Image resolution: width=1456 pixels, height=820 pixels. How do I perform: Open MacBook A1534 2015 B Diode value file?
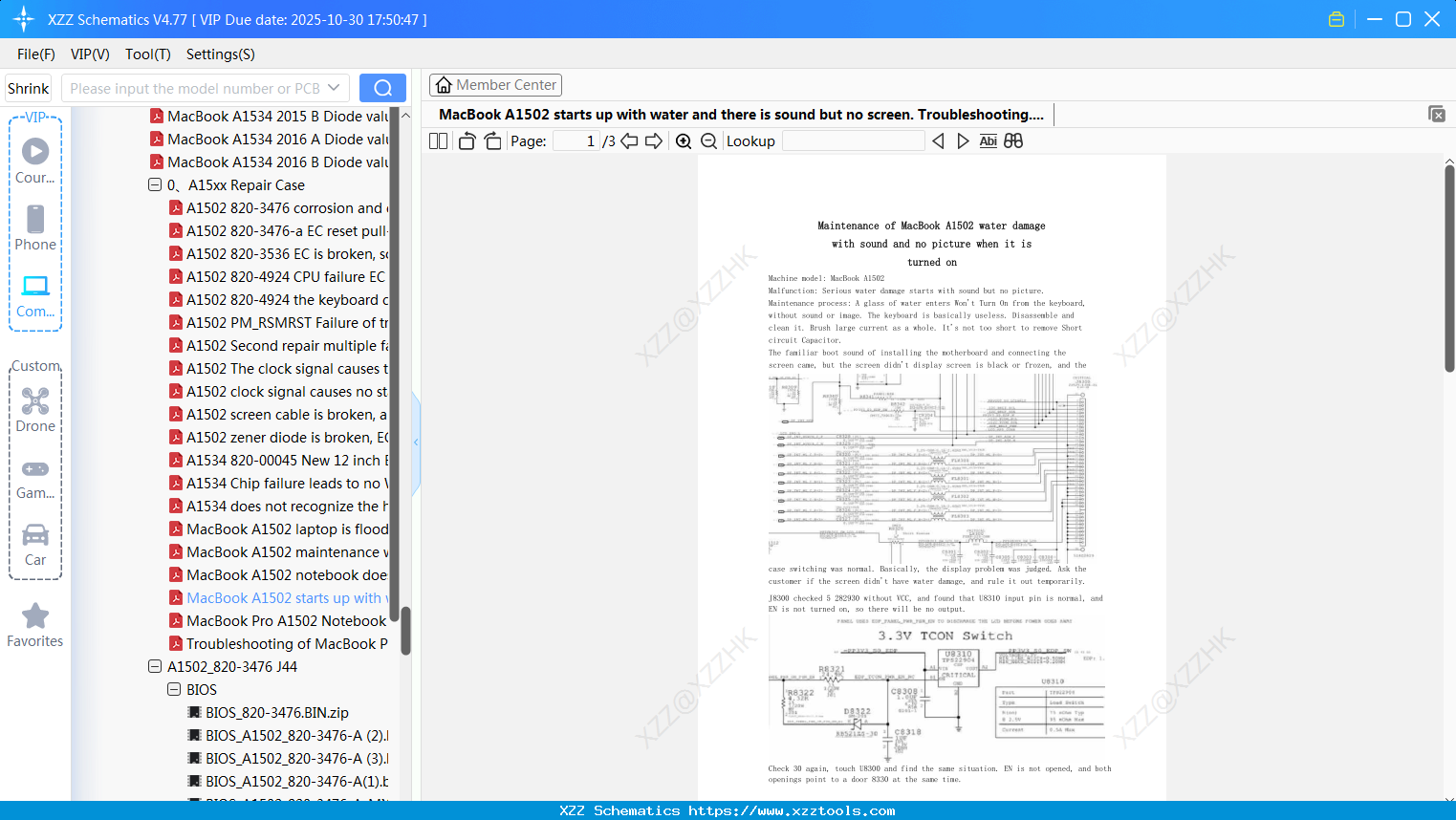[x=268, y=116]
